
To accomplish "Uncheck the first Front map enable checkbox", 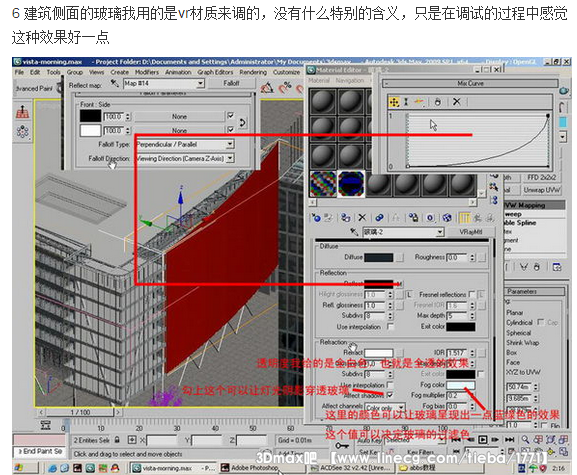I will tap(231, 116).
